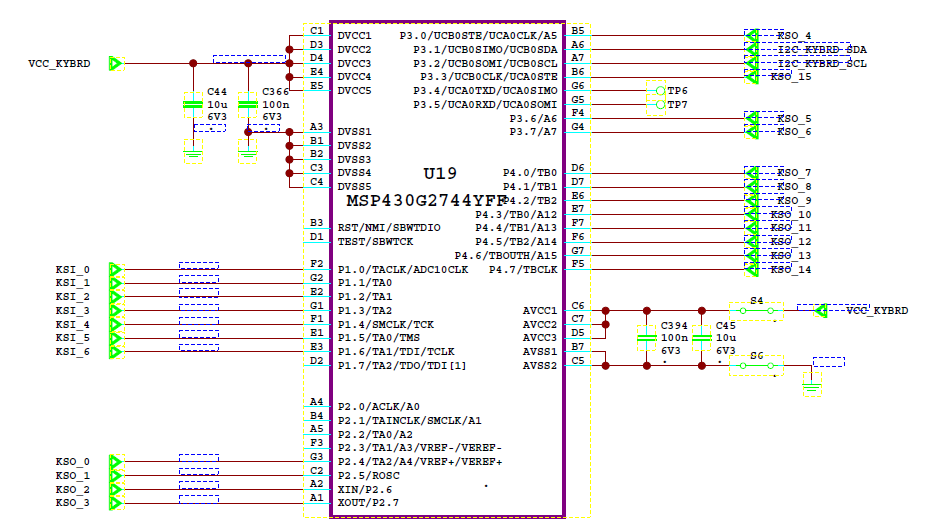Click the ground symbol below C44
The image size is (934, 531).
193,152
